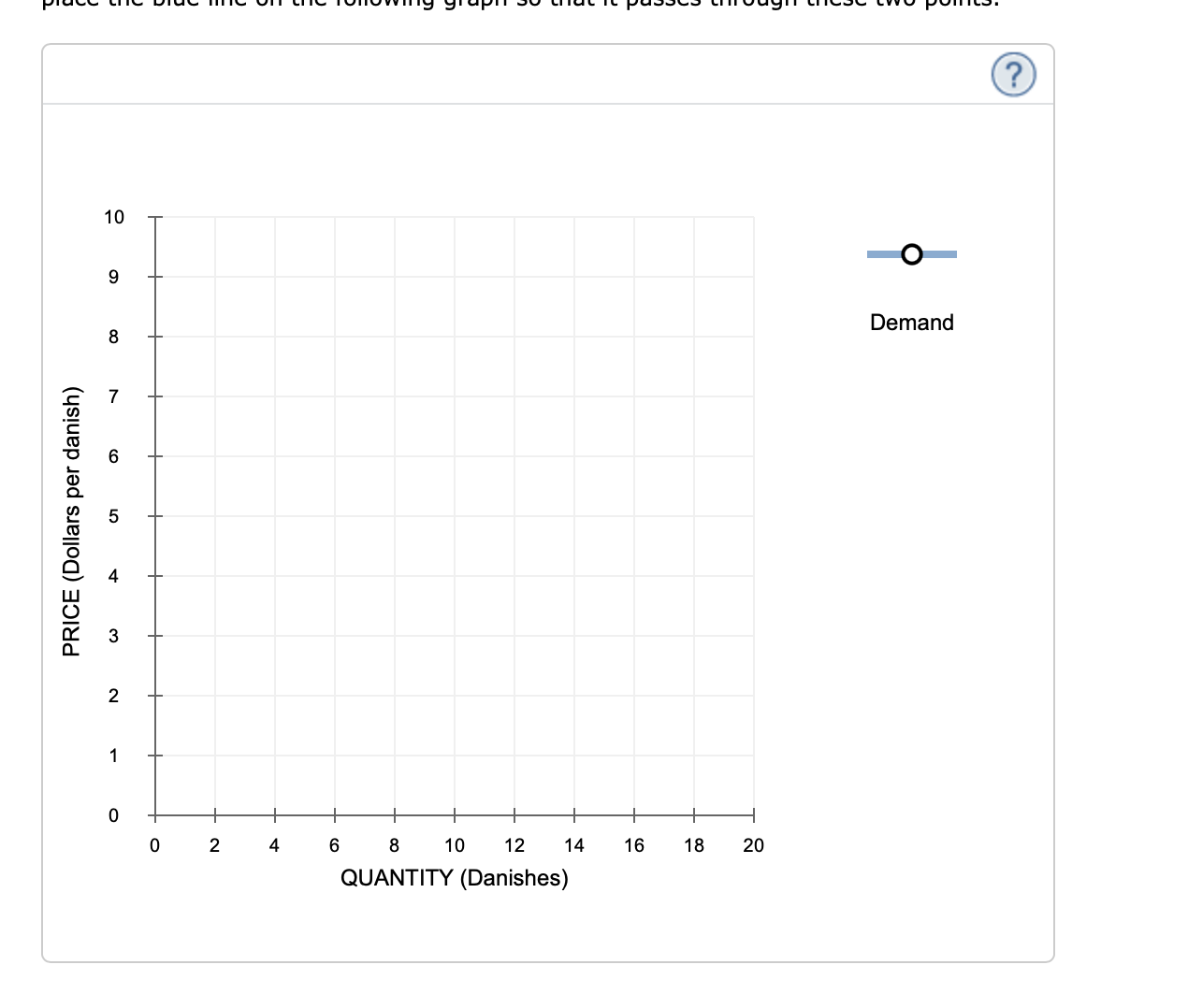Click the top-left corner of the grid
1188x1008 pixels.
point(154,217)
